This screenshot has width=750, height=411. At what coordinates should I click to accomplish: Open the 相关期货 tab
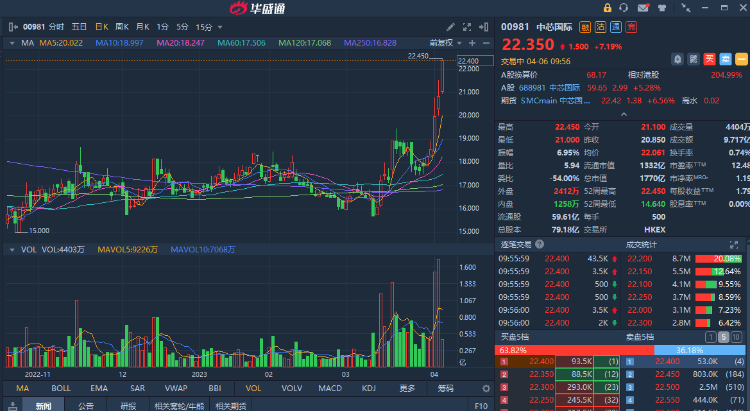(x=231, y=406)
